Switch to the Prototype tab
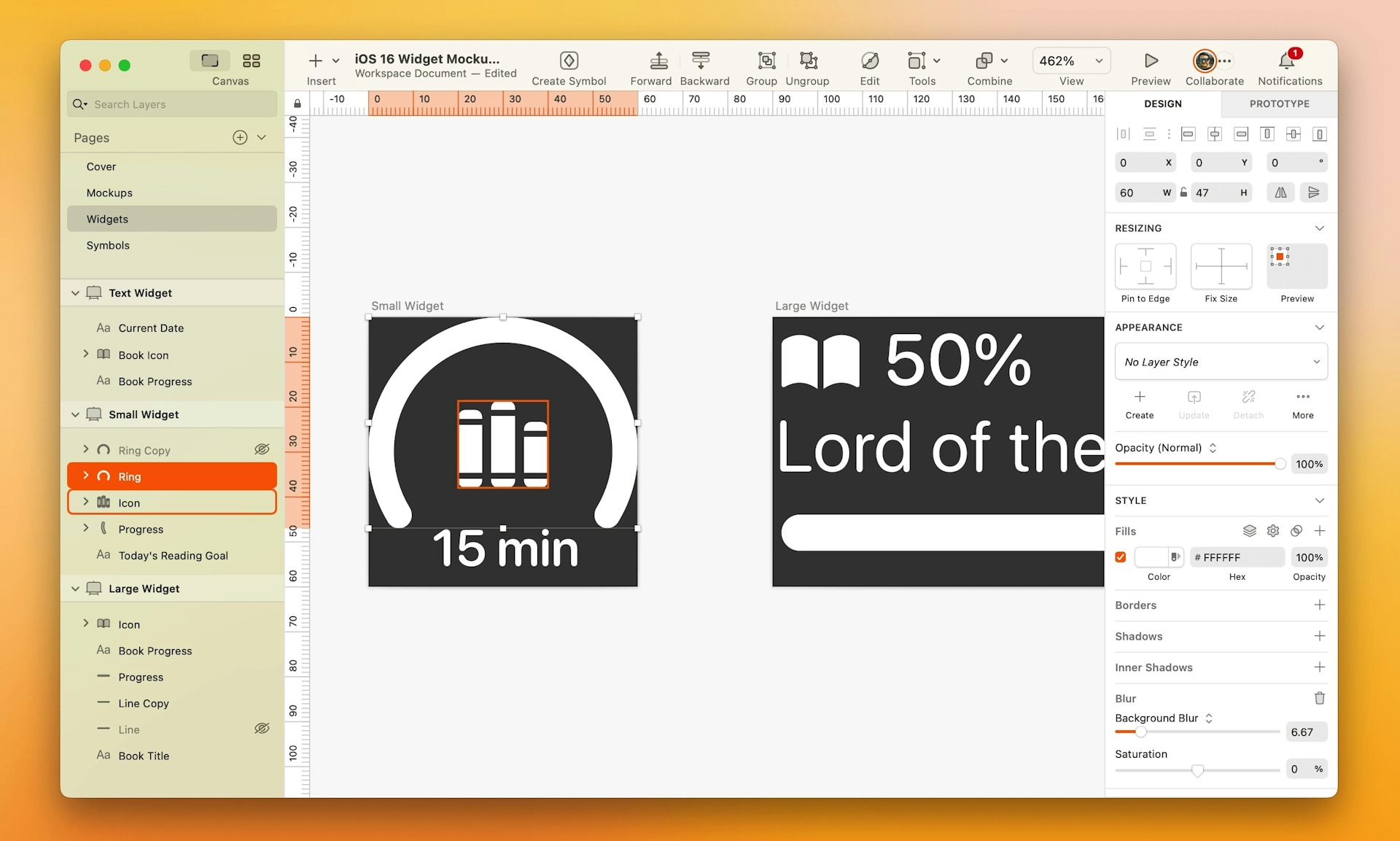Viewport: 1400px width, 841px height. point(1278,104)
